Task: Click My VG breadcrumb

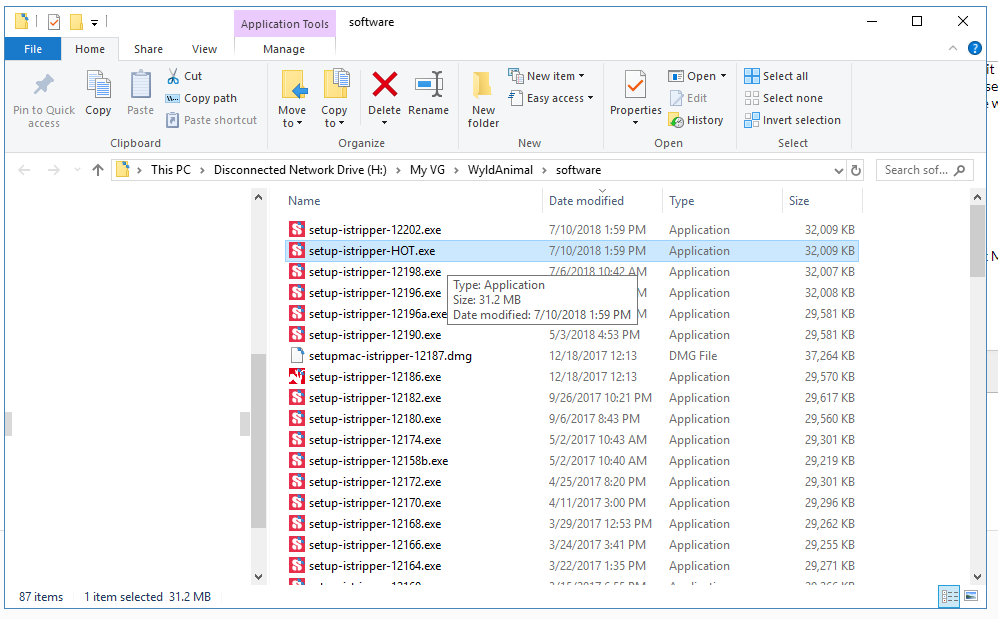Action: [427, 170]
